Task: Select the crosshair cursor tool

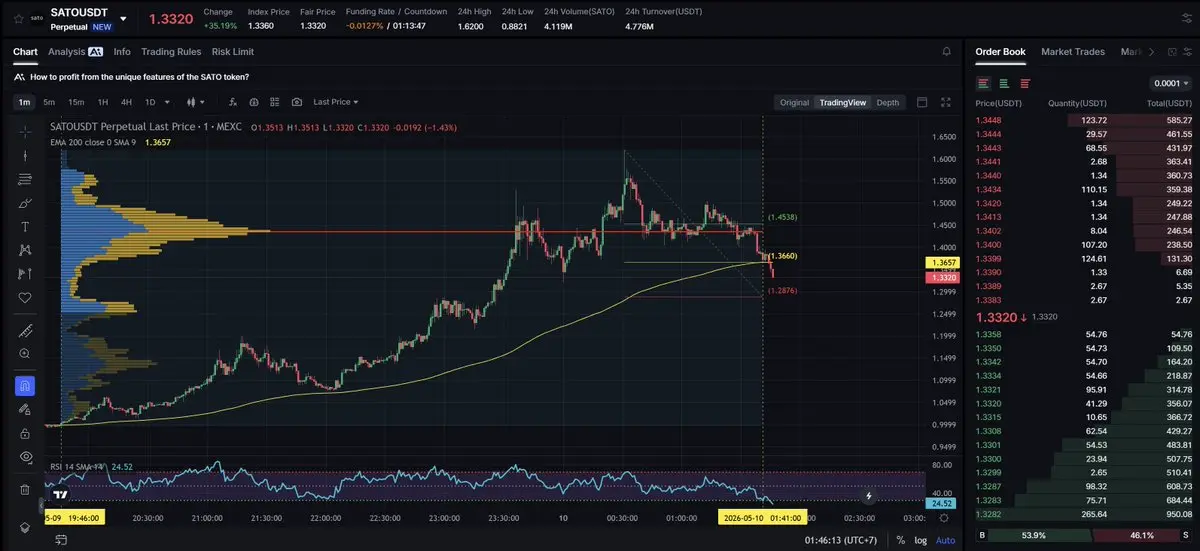Action: point(25,131)
